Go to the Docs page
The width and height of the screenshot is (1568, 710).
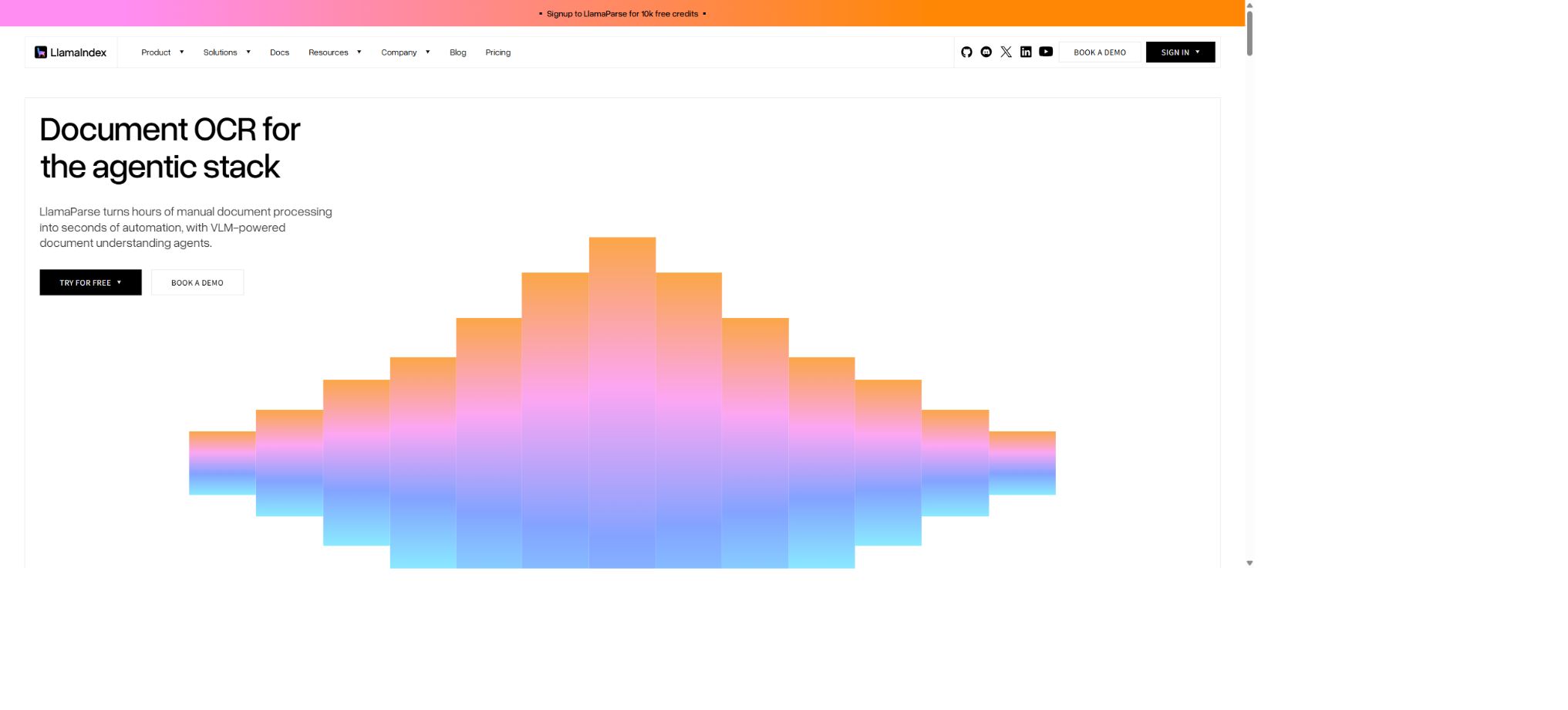point(279,52)
